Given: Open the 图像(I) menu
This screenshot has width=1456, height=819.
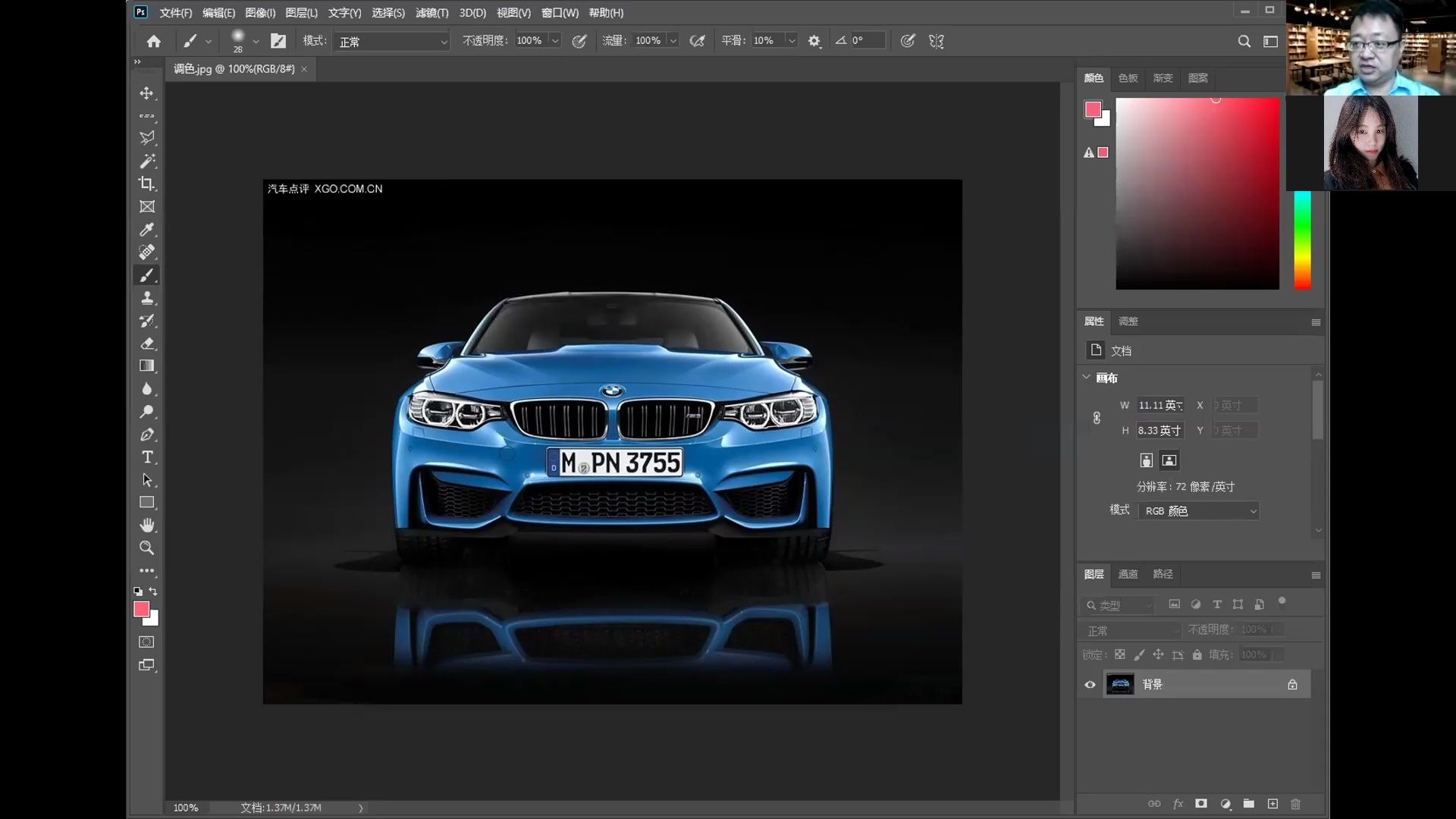Looking at the screenshot, I should click(260, 13).
